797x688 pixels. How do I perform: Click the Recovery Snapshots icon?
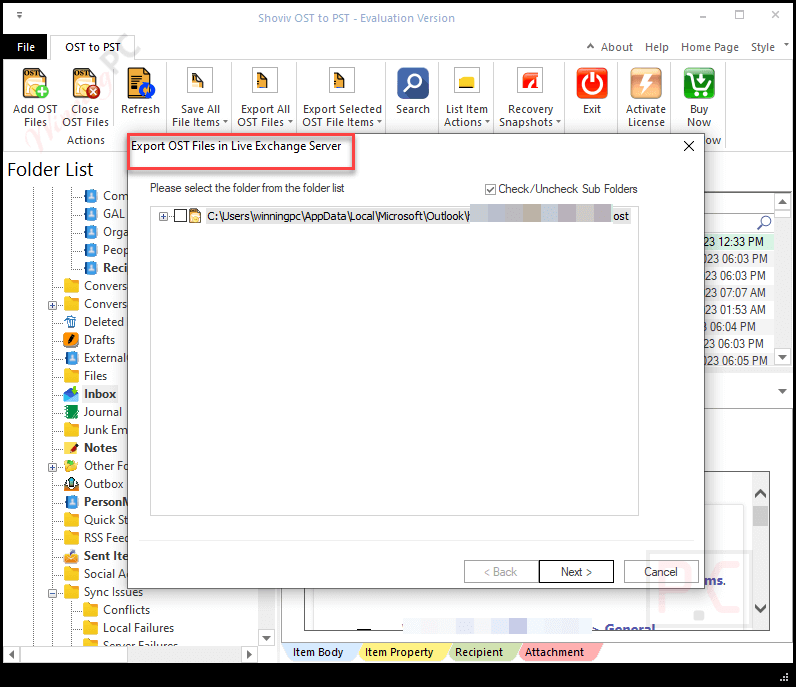530,81
